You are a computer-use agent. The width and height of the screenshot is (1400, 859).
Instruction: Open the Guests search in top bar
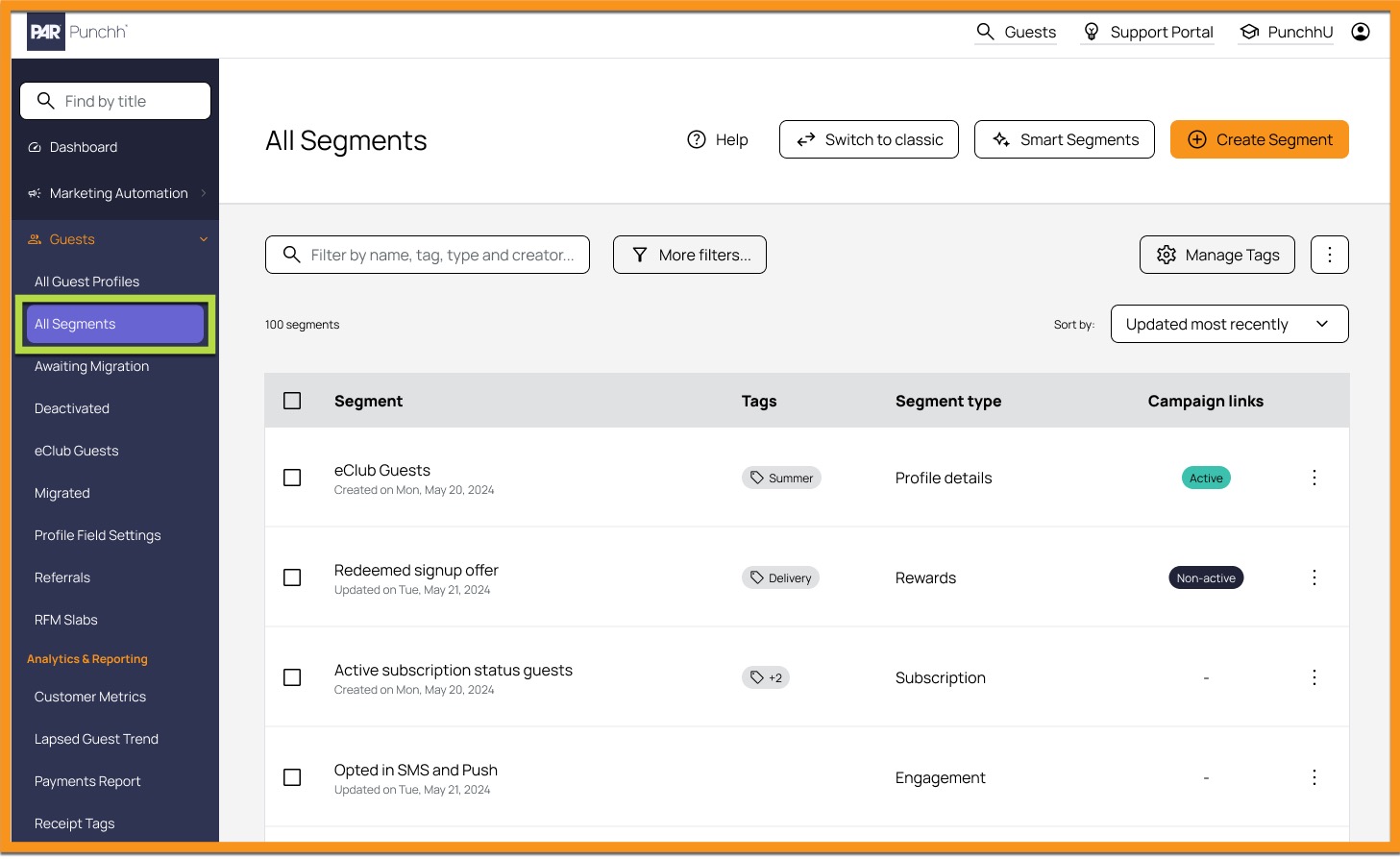coord(1016,32)
